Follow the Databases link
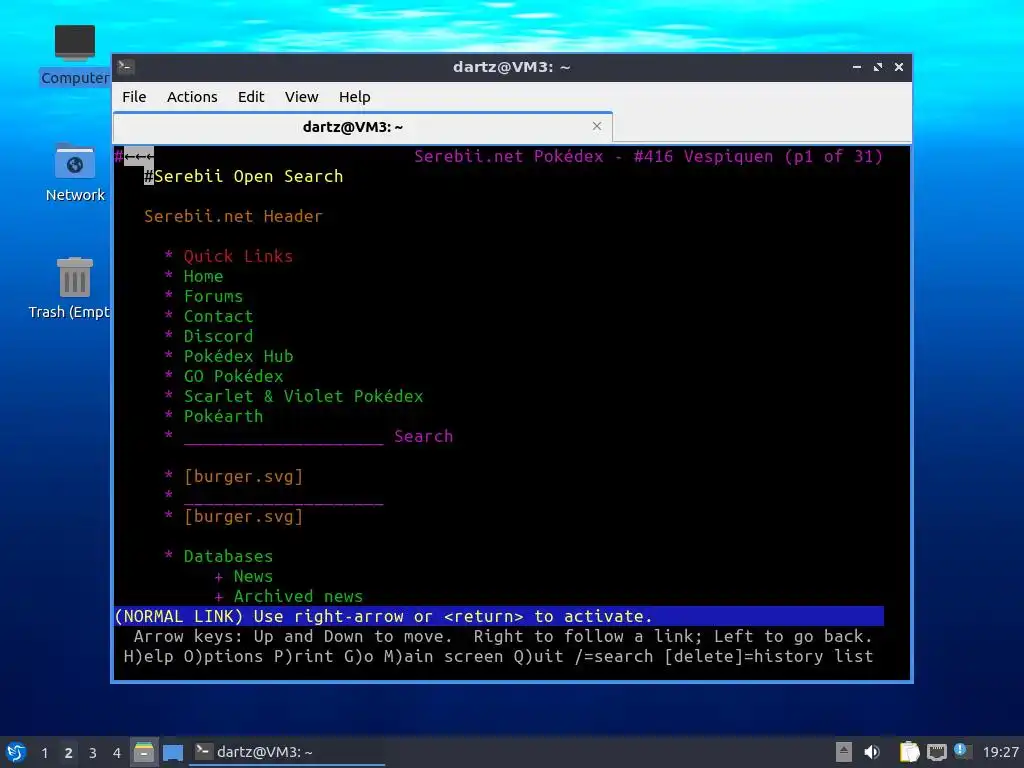 point(229,556)
